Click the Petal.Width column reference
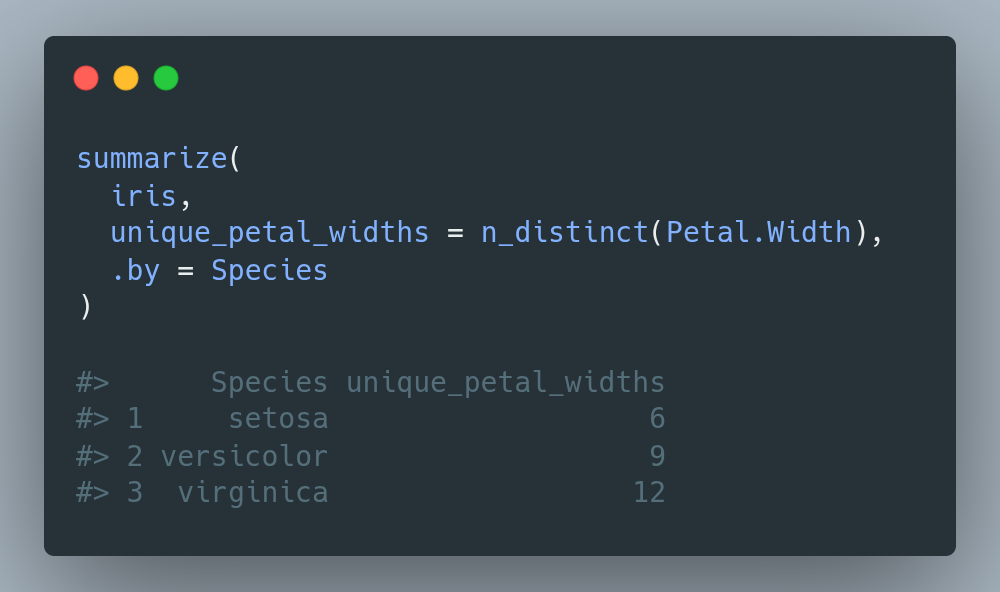 coord(758,233)
